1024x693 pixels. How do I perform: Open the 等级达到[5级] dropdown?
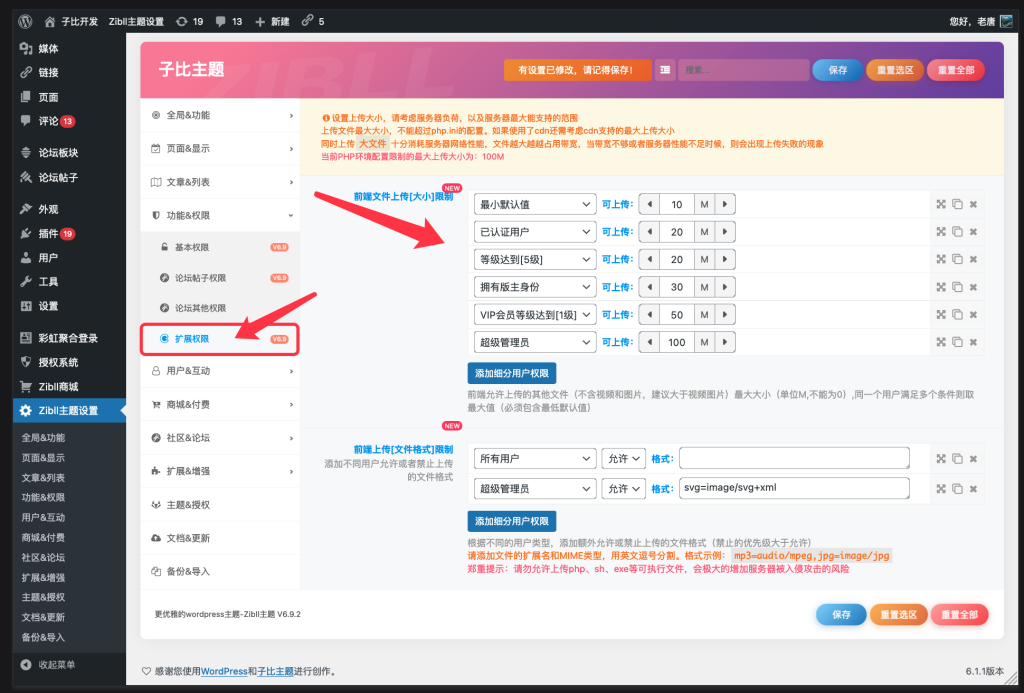[x=535, y=259]
